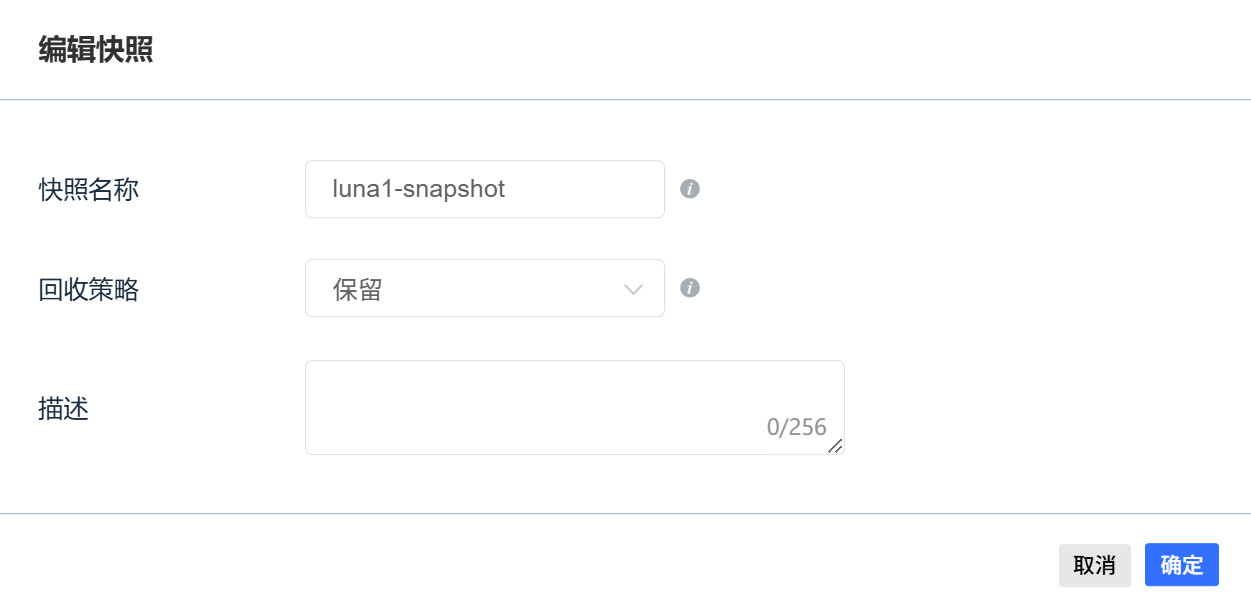Select the 保留 value text in the dropdown
The width and height of the screenshot is (1251, 601).
point(358,290)
